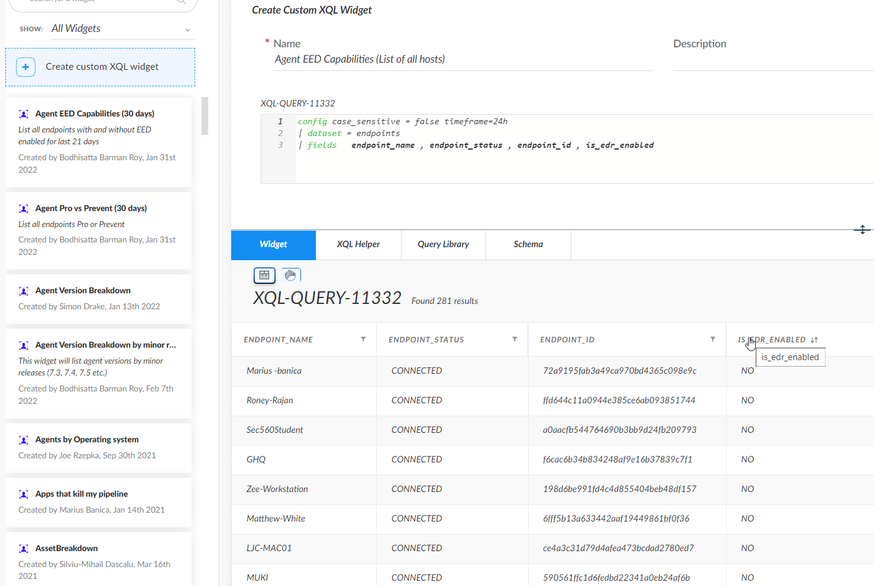The image size is (874, 586).
Task: Open the XQL Helper tab
Action: click(x=358, y=244)
